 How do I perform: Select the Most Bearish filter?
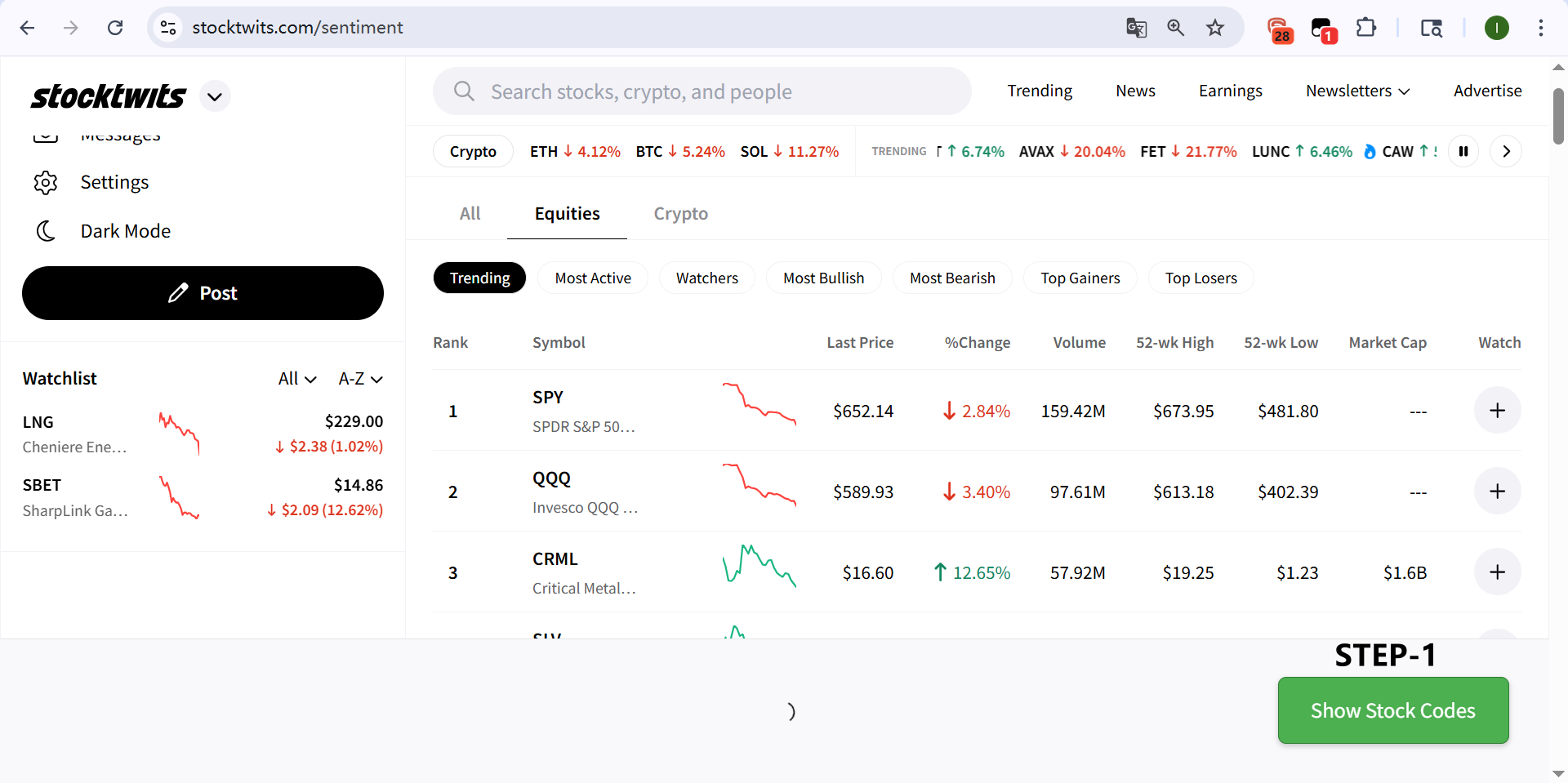(952, 278)
